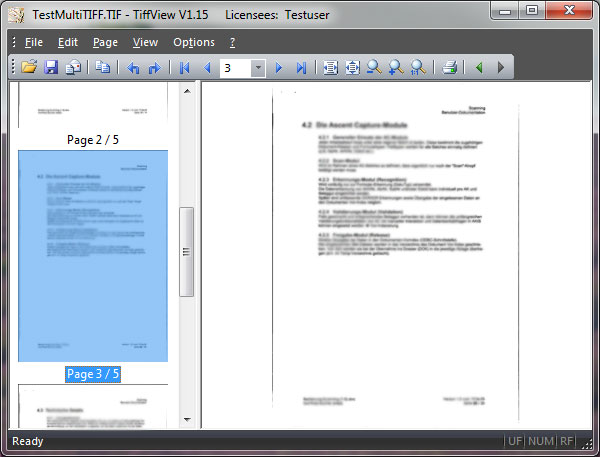Click the thumbnail scrollbar down arrow
This screenshot has width=600, height=457.
click(186, 420)
